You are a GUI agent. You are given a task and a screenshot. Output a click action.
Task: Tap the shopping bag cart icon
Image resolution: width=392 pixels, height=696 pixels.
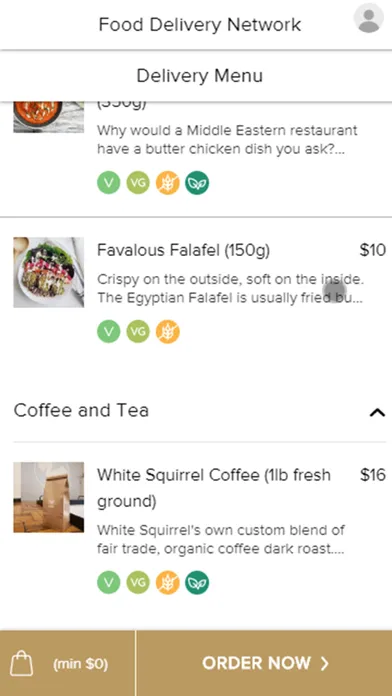21,663
